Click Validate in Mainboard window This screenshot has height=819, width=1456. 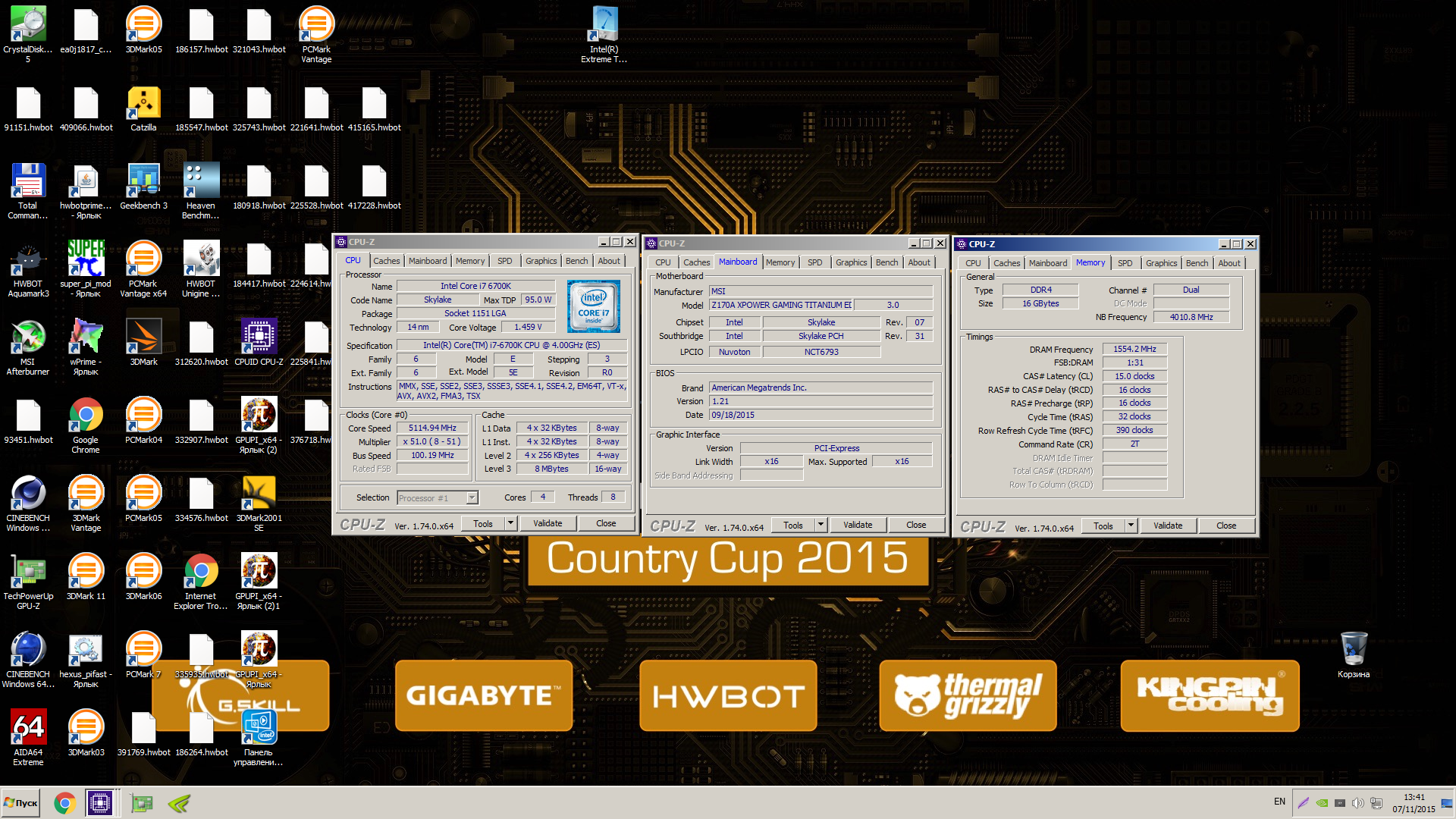pos(858,525)
